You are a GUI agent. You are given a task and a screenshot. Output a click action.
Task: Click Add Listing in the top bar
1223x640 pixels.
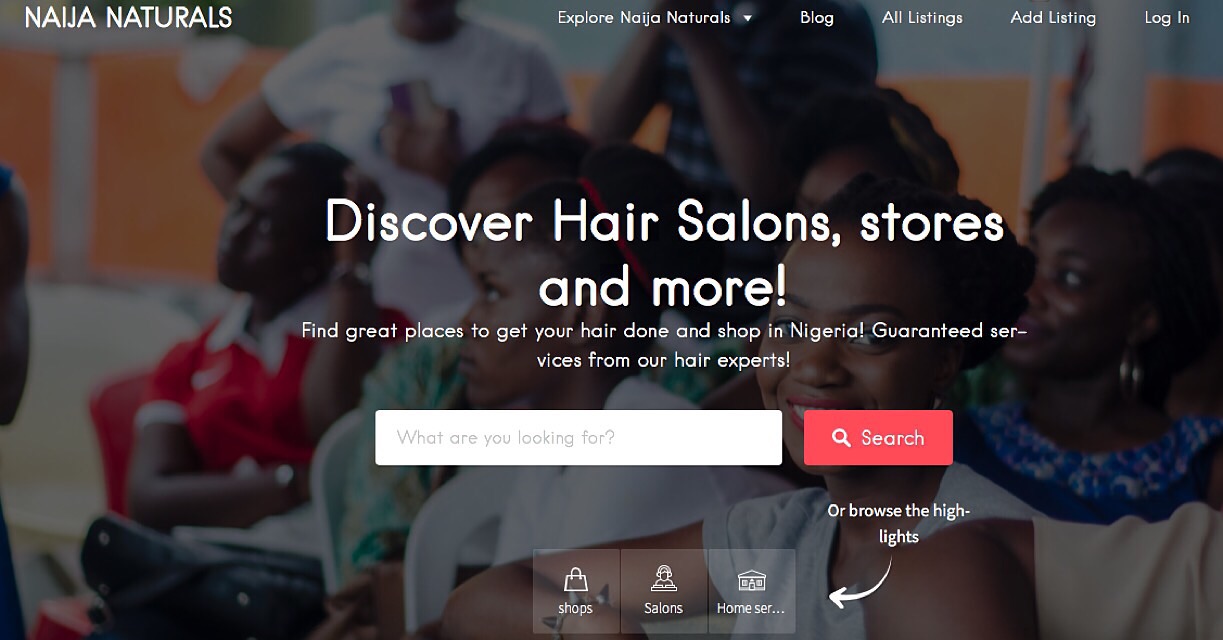[1053, 18]
